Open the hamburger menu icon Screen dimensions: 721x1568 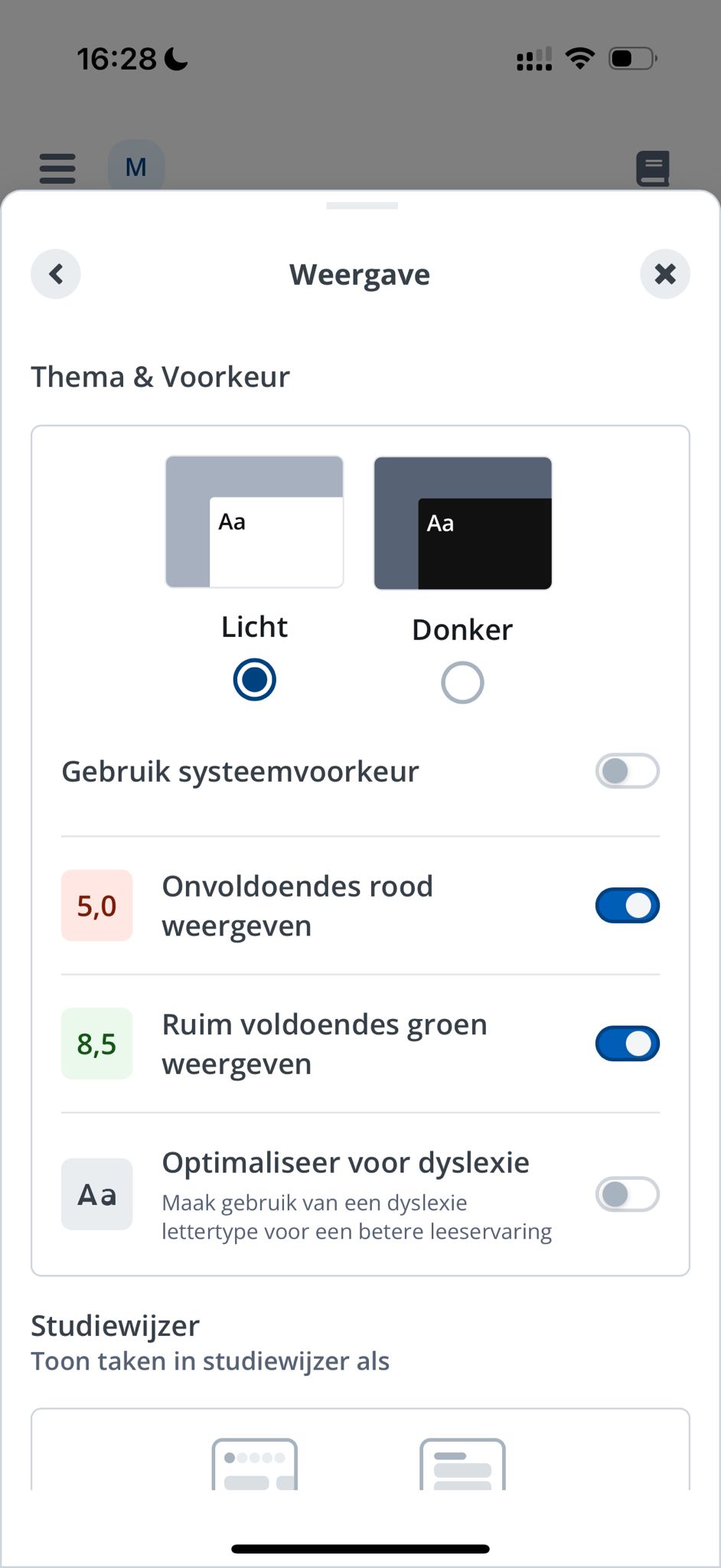[x=57, y=168]
